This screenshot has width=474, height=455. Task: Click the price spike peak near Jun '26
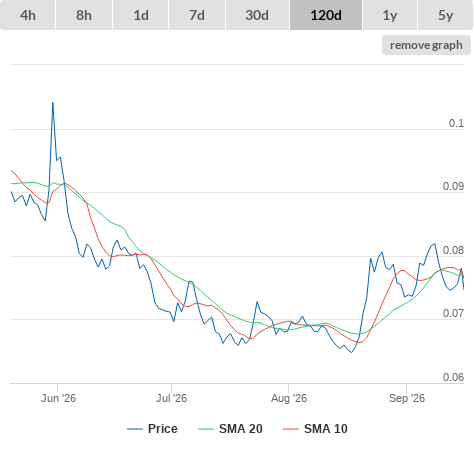tap(53, 103)
